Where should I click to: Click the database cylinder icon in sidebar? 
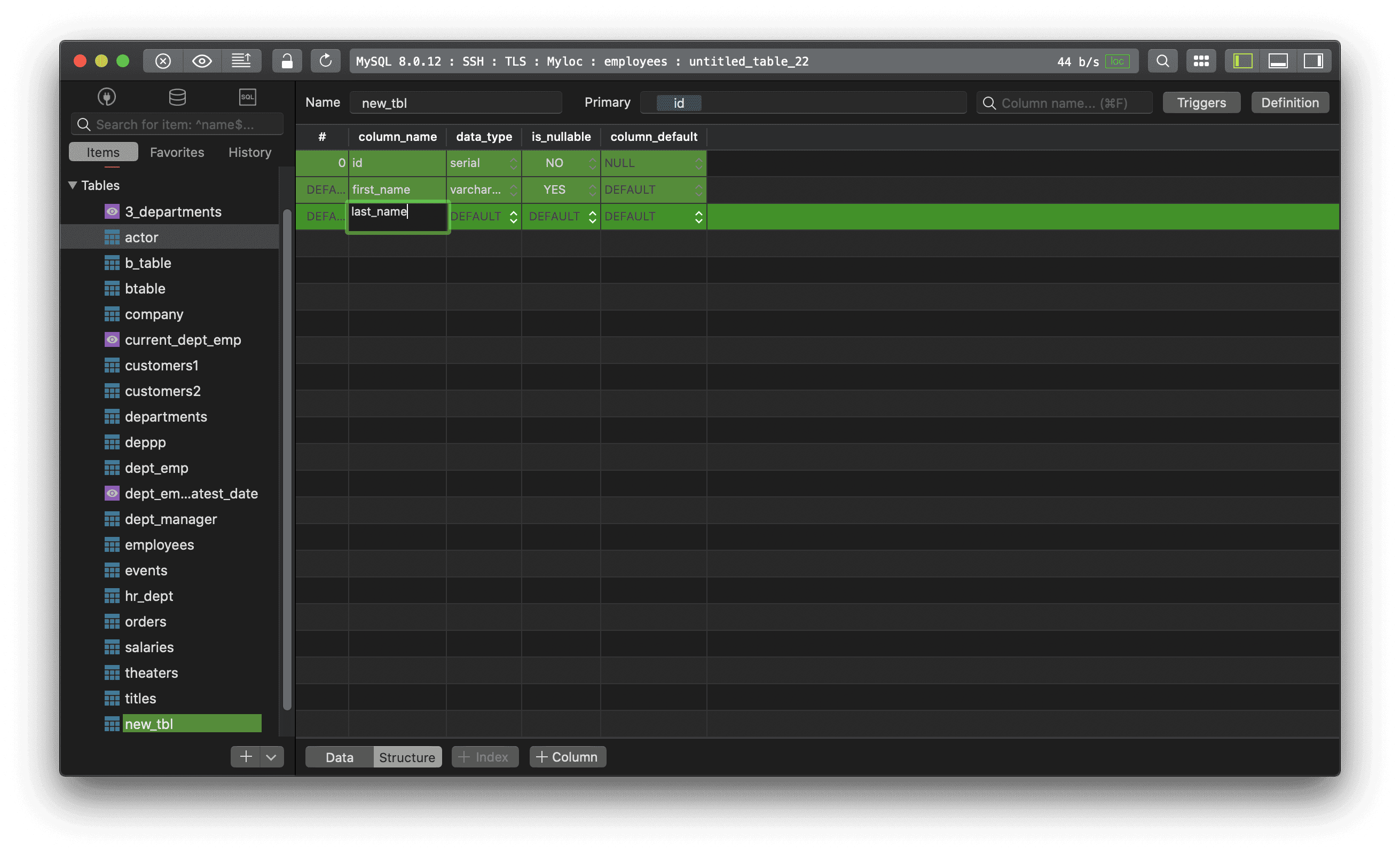pos(177,97)
